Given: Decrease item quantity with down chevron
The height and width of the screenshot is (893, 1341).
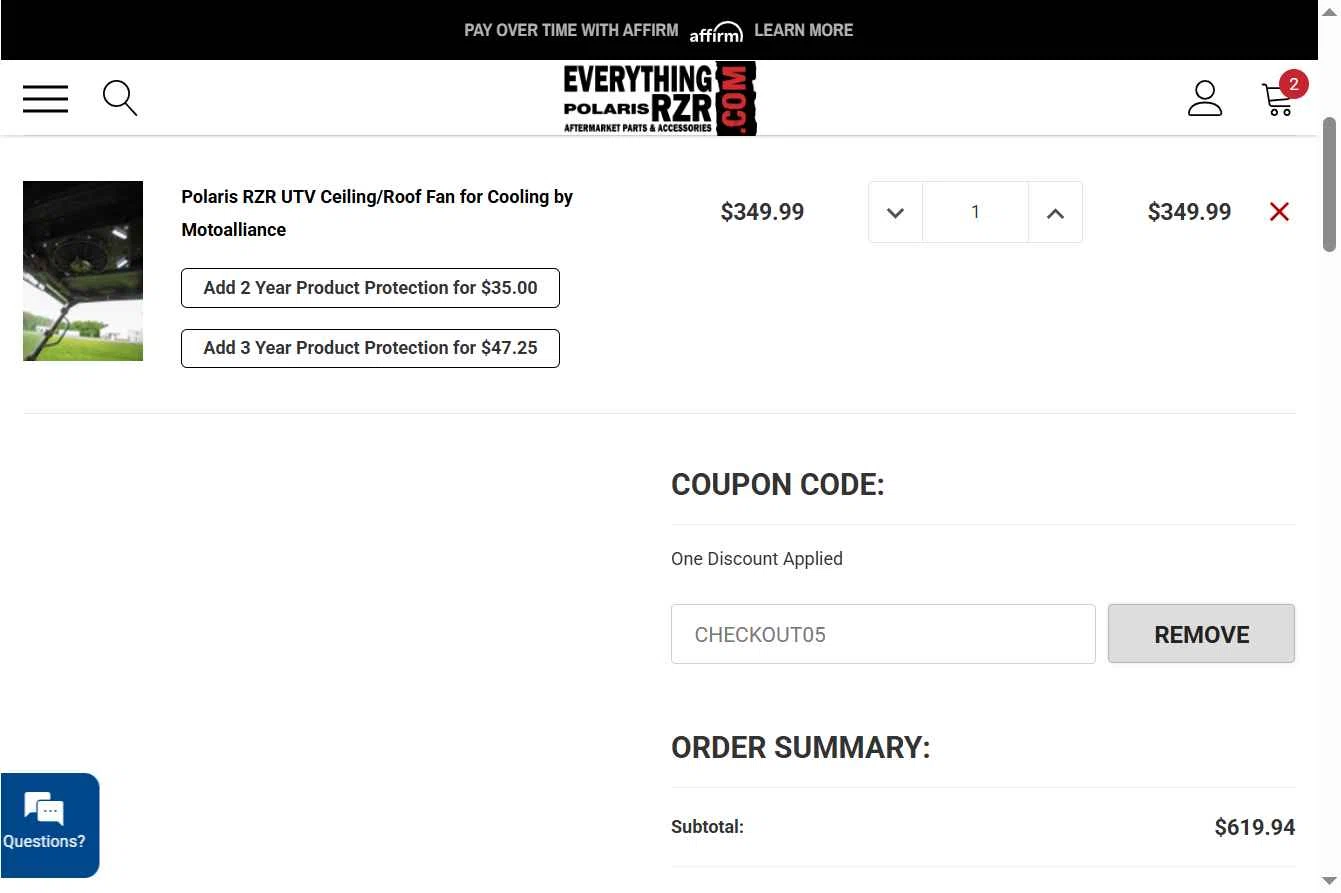Looking at the screenshot, I should point(895,212).
